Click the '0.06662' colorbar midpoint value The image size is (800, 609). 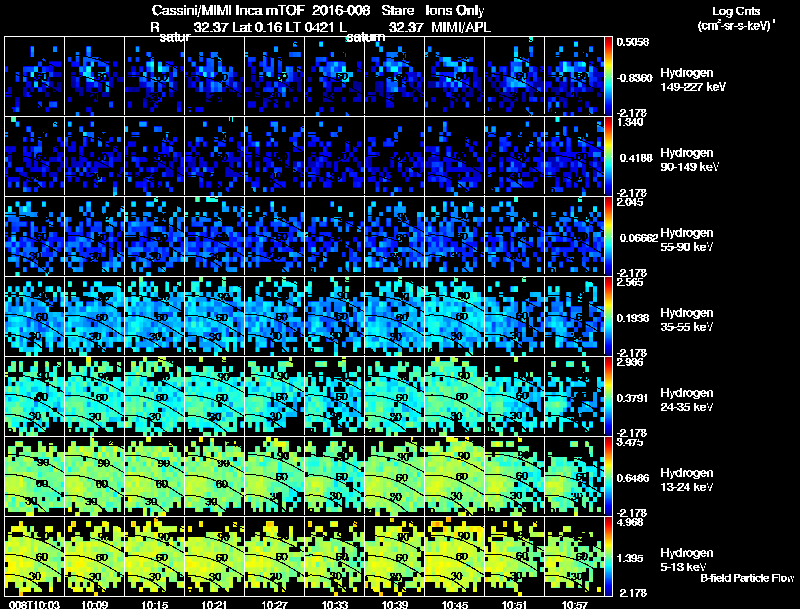(x=638, y=238)
